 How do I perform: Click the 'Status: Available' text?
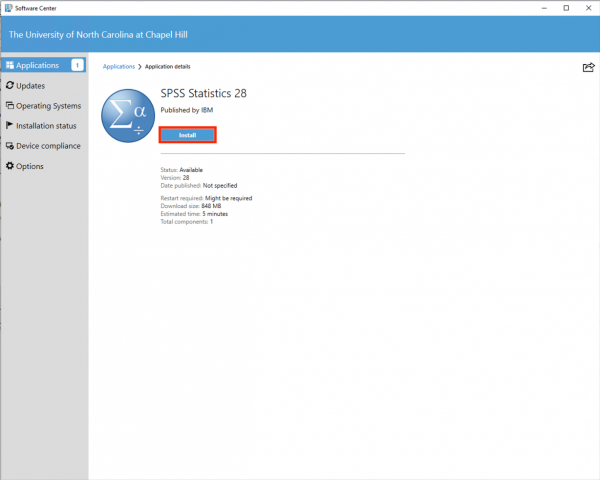(182, 170)
